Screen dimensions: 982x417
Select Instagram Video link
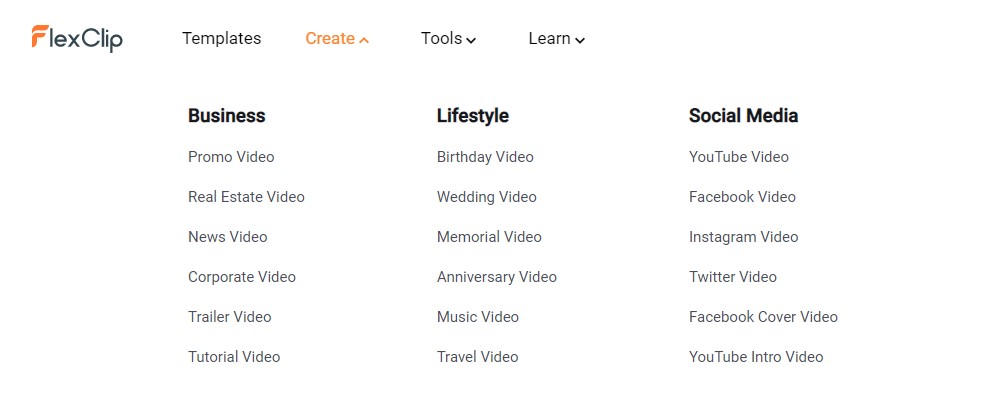coord(743,237)
